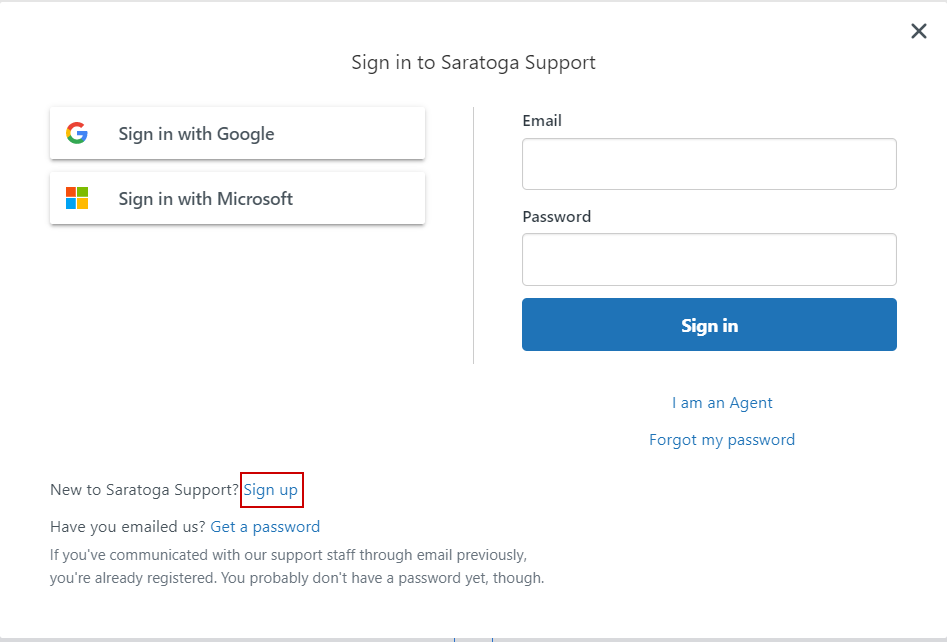This screenshot has height=642, width=947.
Task: Click the communicated with our support staff sentence
Action: click(289, 555)
